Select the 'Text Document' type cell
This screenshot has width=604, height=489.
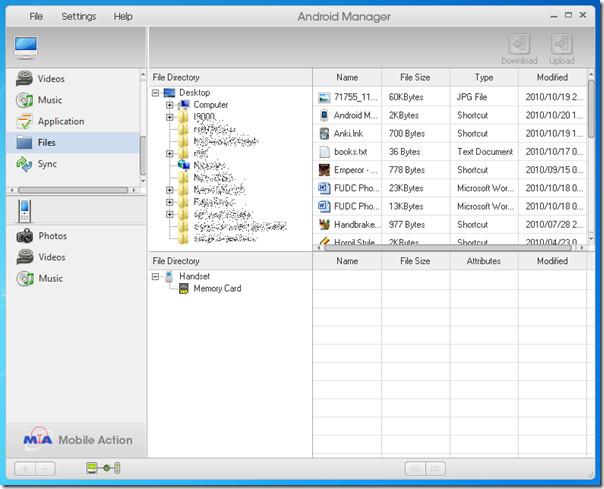pos(485,152)
